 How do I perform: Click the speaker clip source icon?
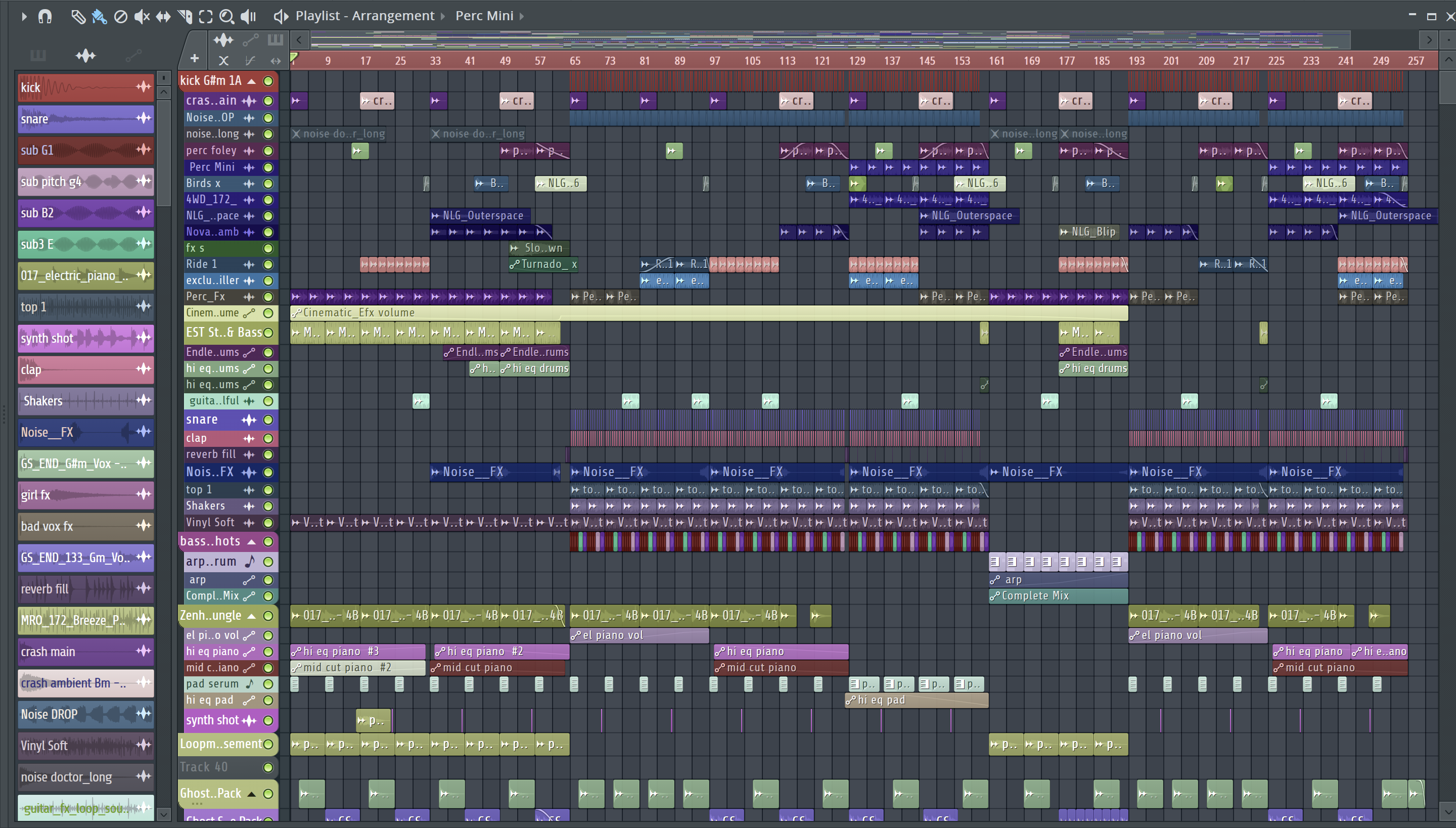[x=281, y=16]
